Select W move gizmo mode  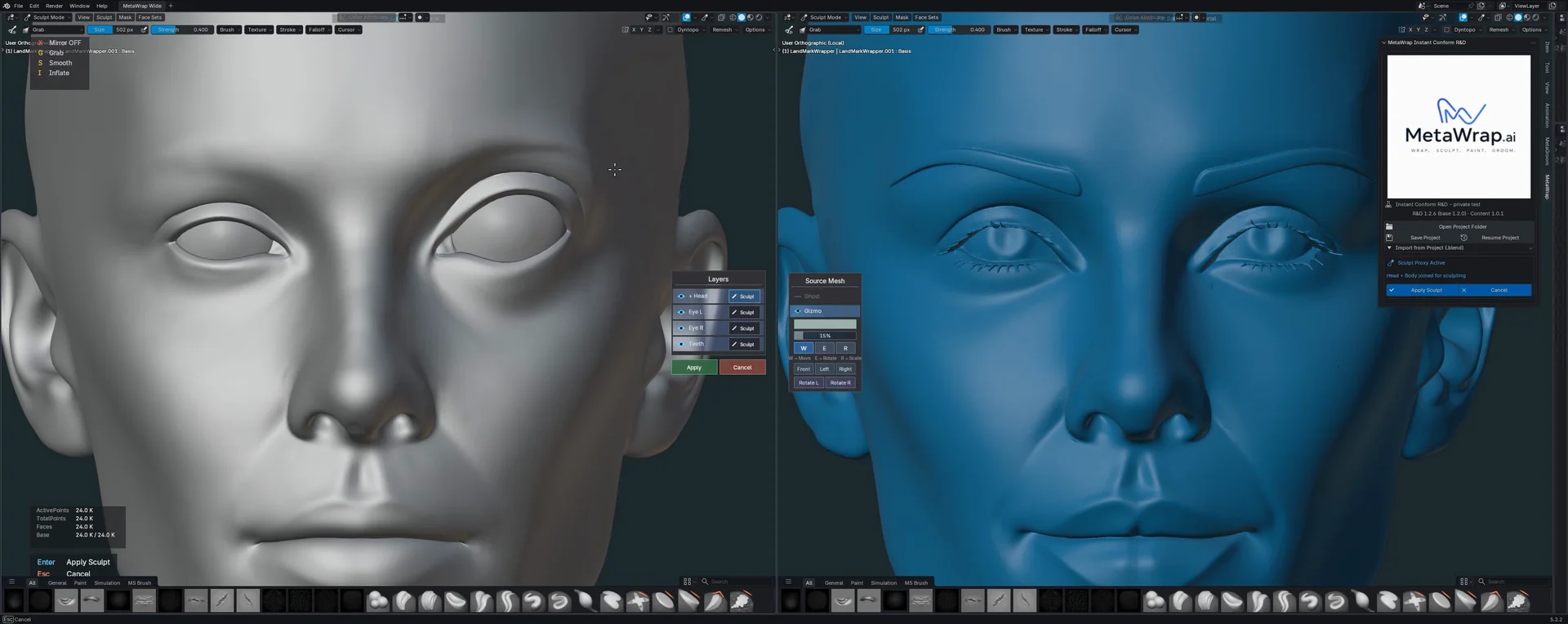tap(804, 348)
